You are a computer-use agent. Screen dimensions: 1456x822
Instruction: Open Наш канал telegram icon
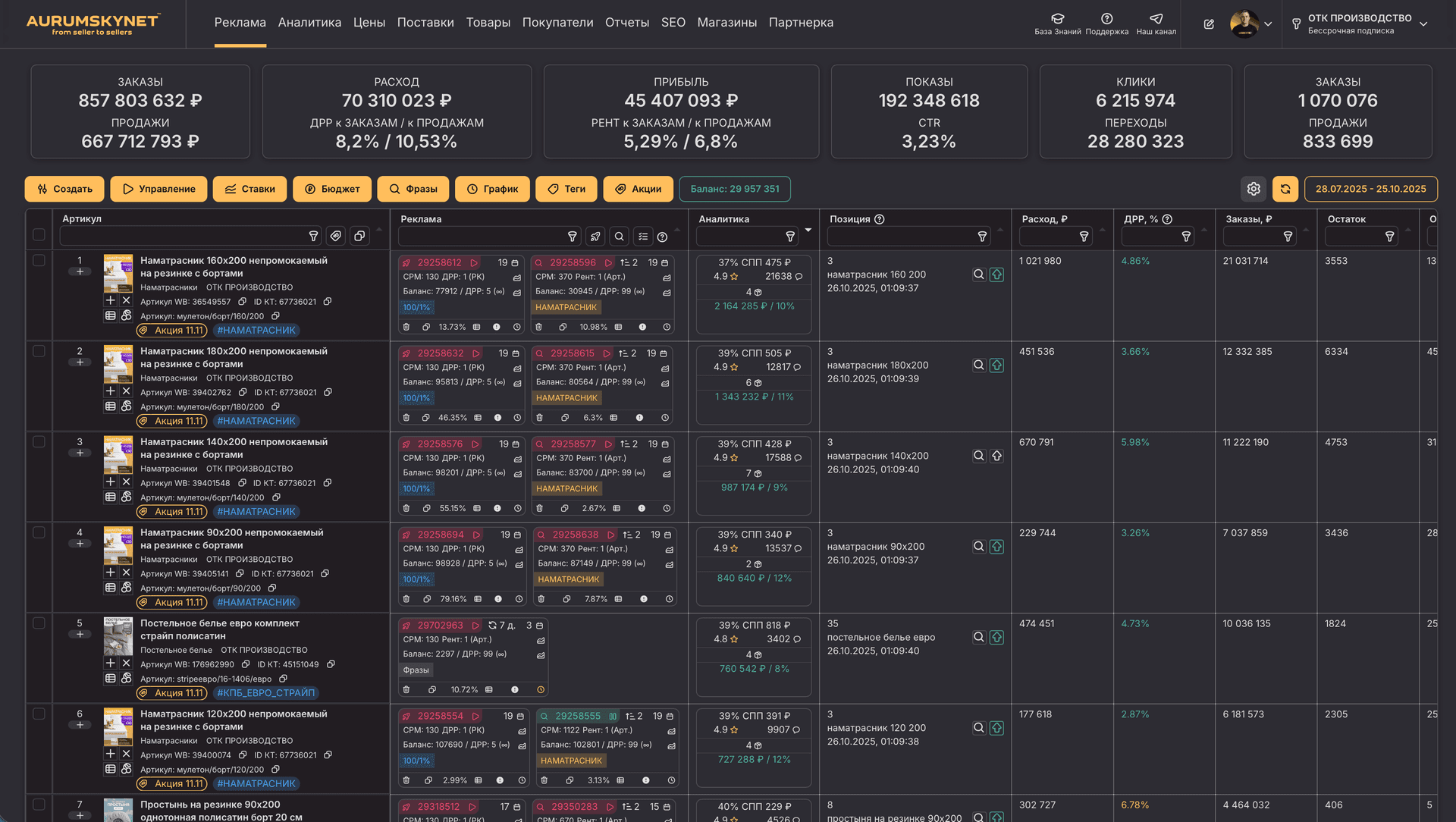click(1156, 18)
